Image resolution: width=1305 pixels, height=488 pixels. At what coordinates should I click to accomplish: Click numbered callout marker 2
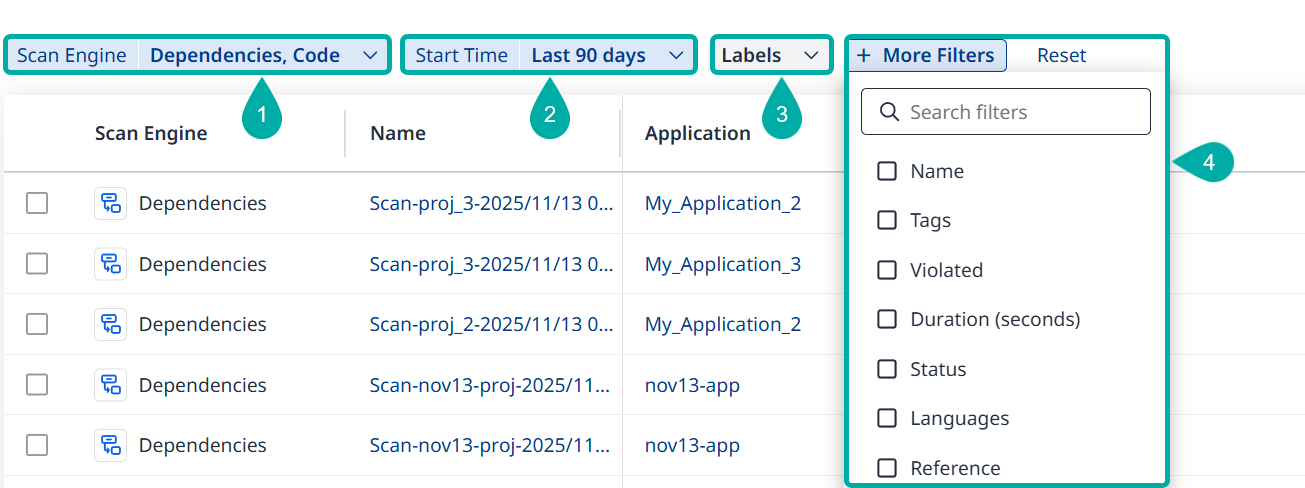click(x=549, y=115)
